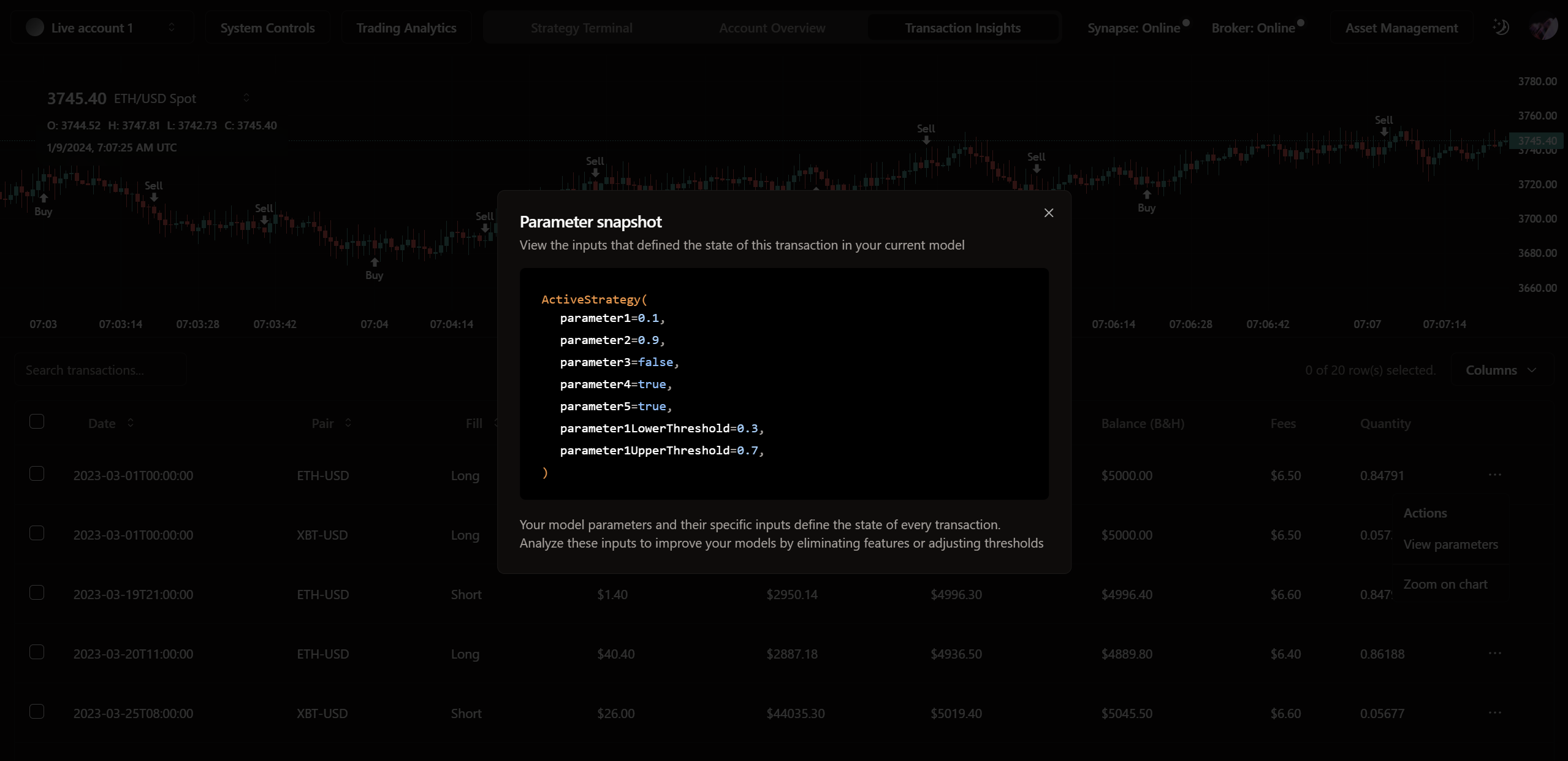Click the parameter1LowerThreshold=0.3 line

point(661,428)
